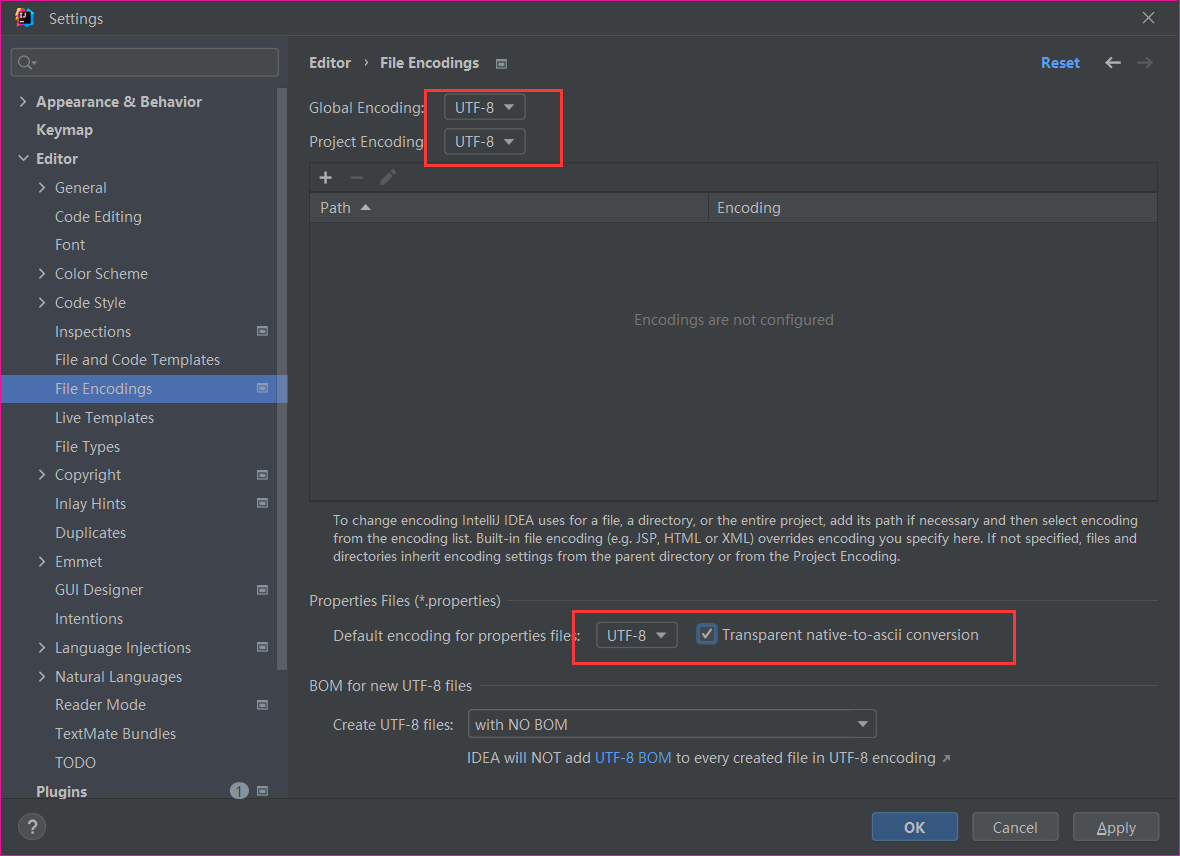The width and height of the screenshot is (1180, 856).
Task: Click the forward arrow navigation icon
Action: click(1145, 62)
